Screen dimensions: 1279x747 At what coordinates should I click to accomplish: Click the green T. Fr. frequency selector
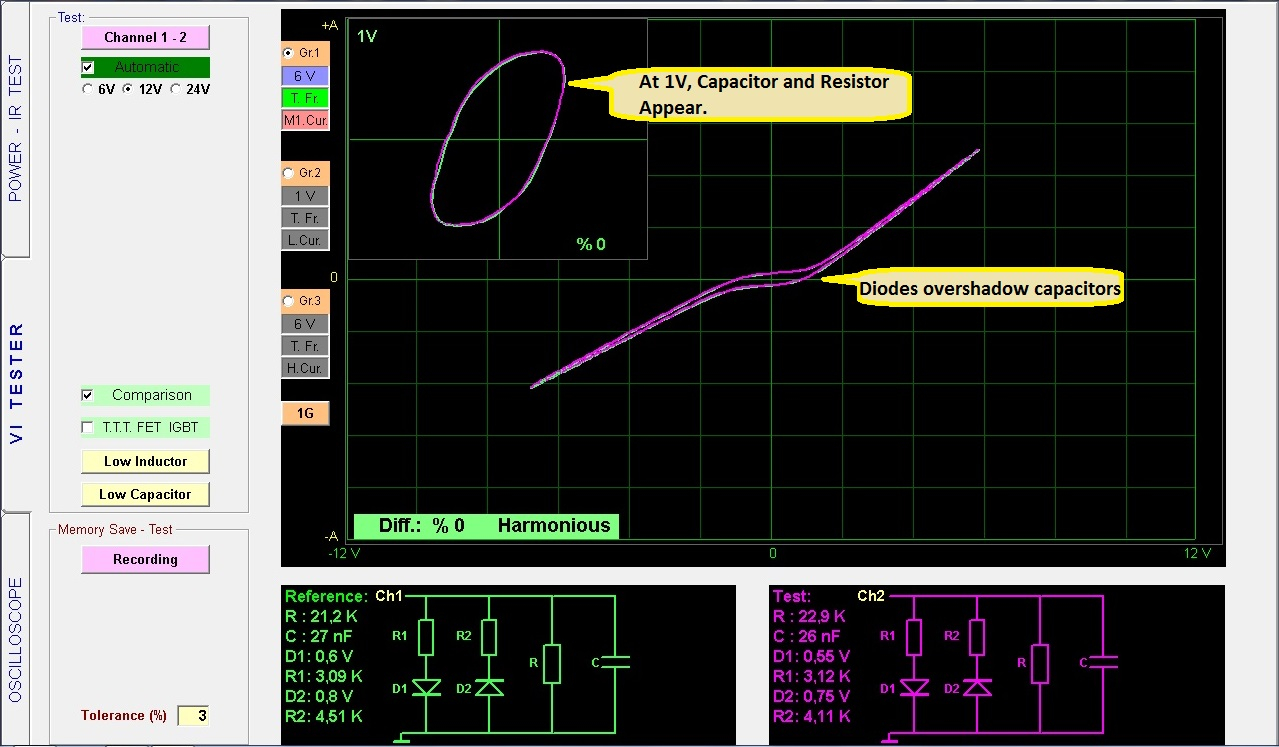coord(305,98)
